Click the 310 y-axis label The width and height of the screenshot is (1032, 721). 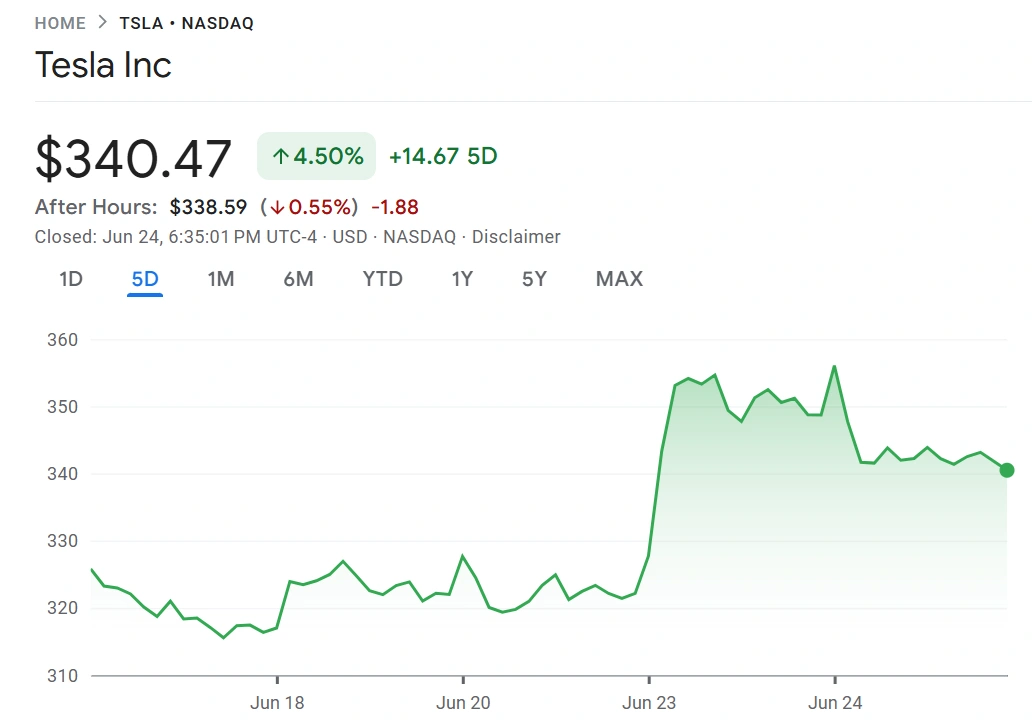63,676
